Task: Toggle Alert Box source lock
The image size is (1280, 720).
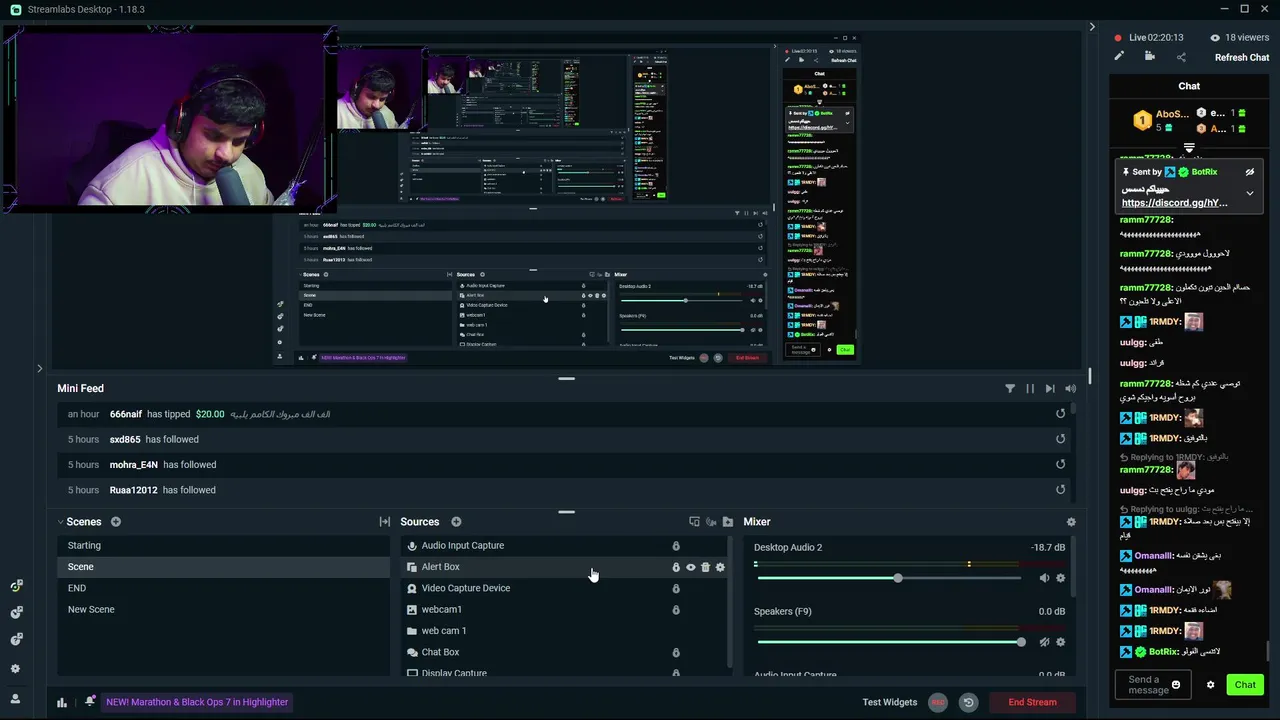Action: [x=676, y=567]
